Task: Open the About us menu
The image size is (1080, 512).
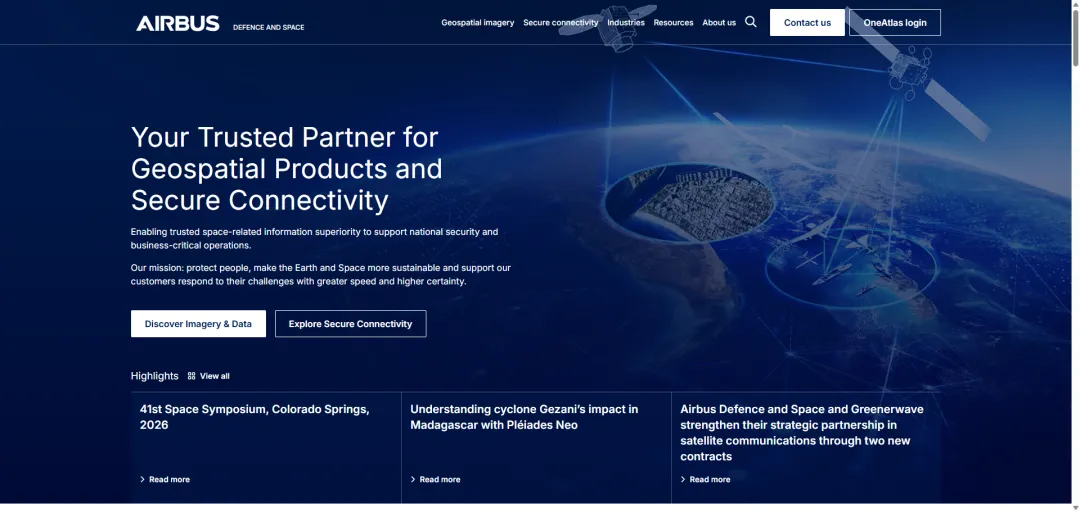Action: 718,23
